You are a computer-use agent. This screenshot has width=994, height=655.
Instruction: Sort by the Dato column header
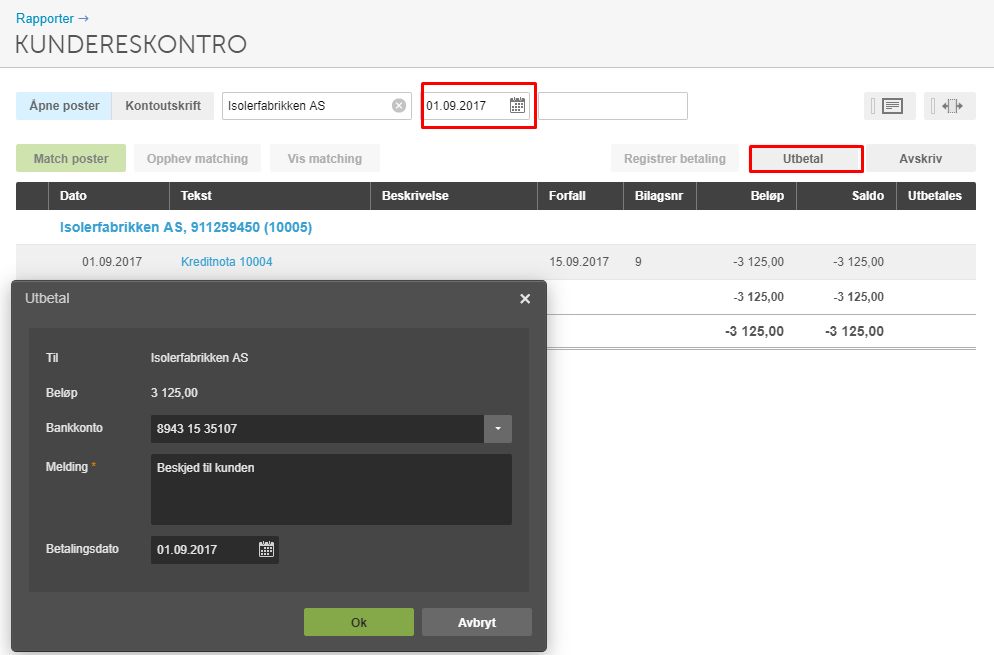[x=109, y=196]
